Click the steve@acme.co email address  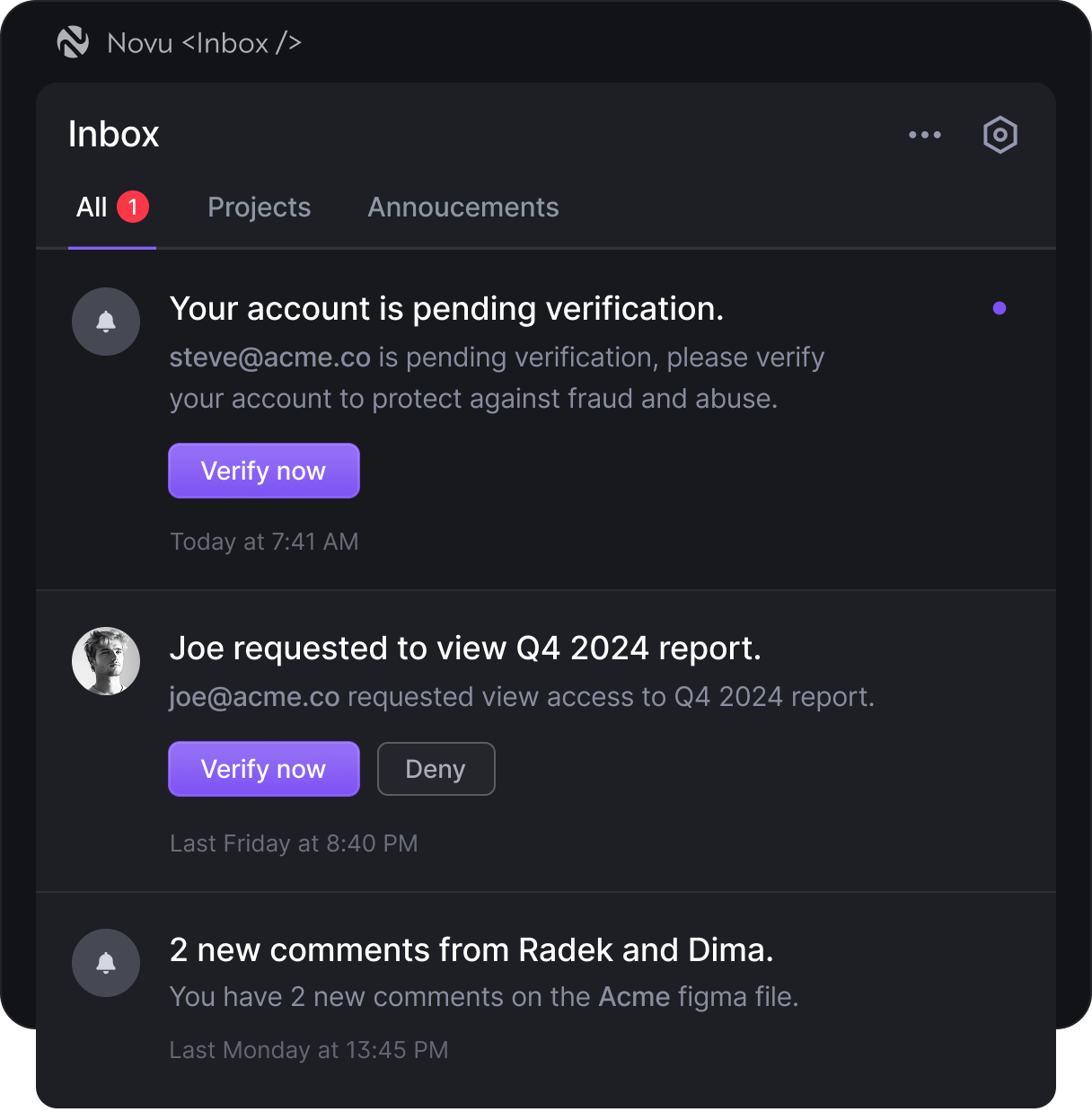coord(269,357)
